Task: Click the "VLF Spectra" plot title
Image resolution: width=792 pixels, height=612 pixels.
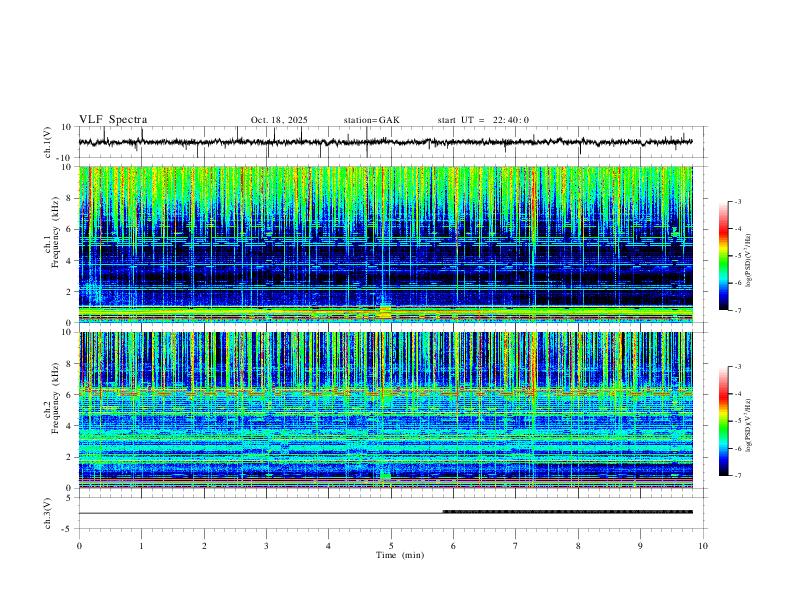Action: click(113, 120)
